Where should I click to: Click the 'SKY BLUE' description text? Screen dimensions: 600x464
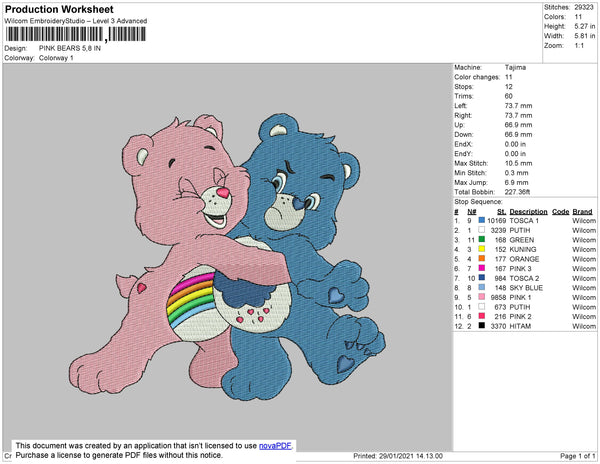point(526,288)
